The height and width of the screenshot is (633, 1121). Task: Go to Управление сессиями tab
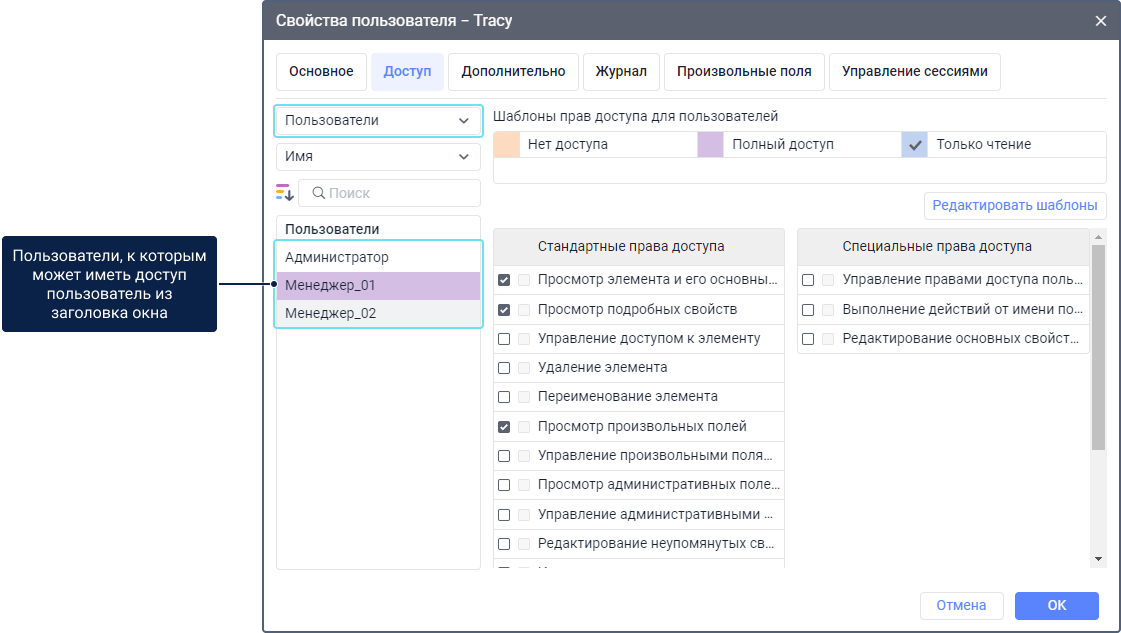[914, 72]
